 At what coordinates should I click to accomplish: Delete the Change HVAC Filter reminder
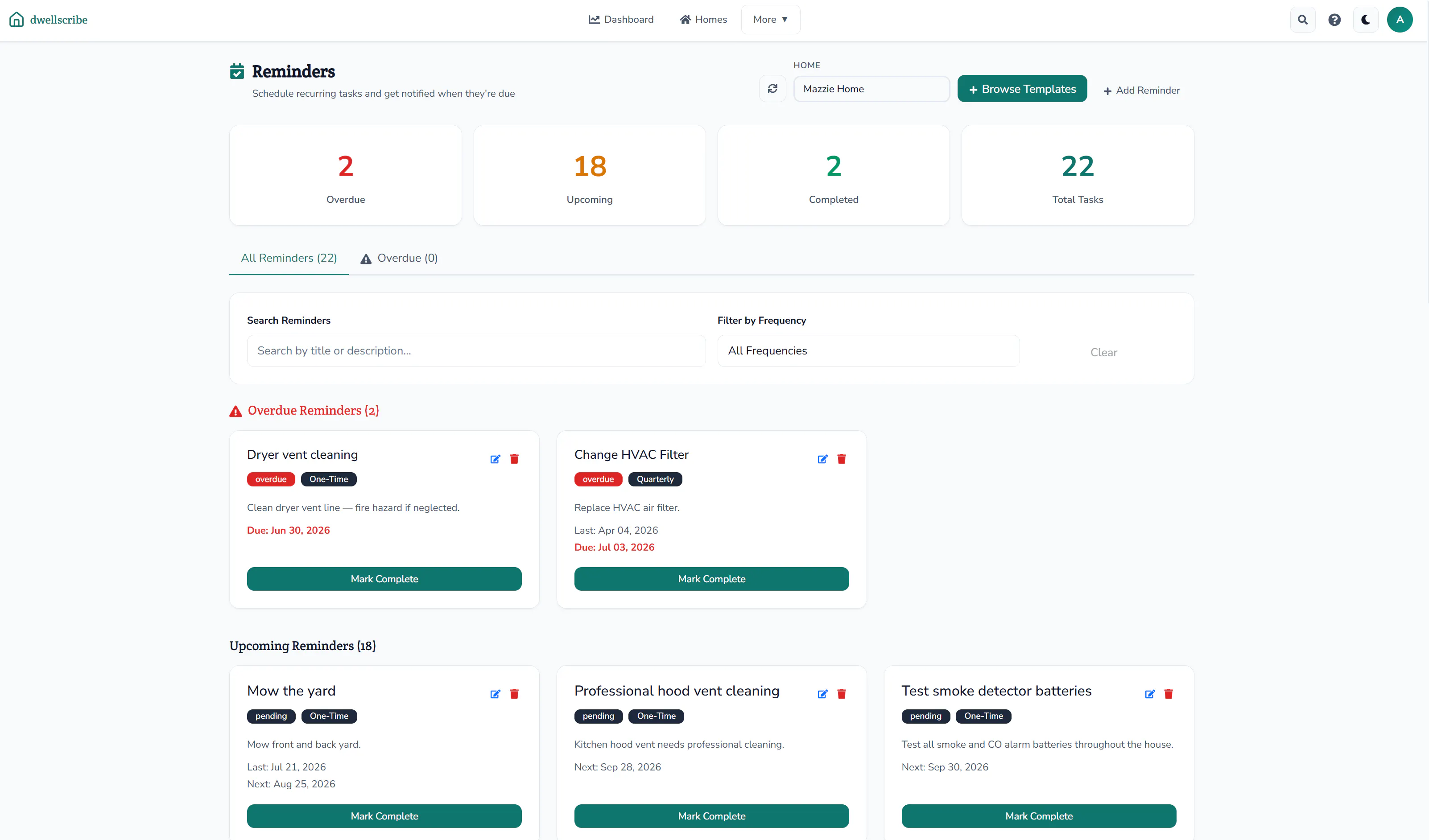pos(842,459)
